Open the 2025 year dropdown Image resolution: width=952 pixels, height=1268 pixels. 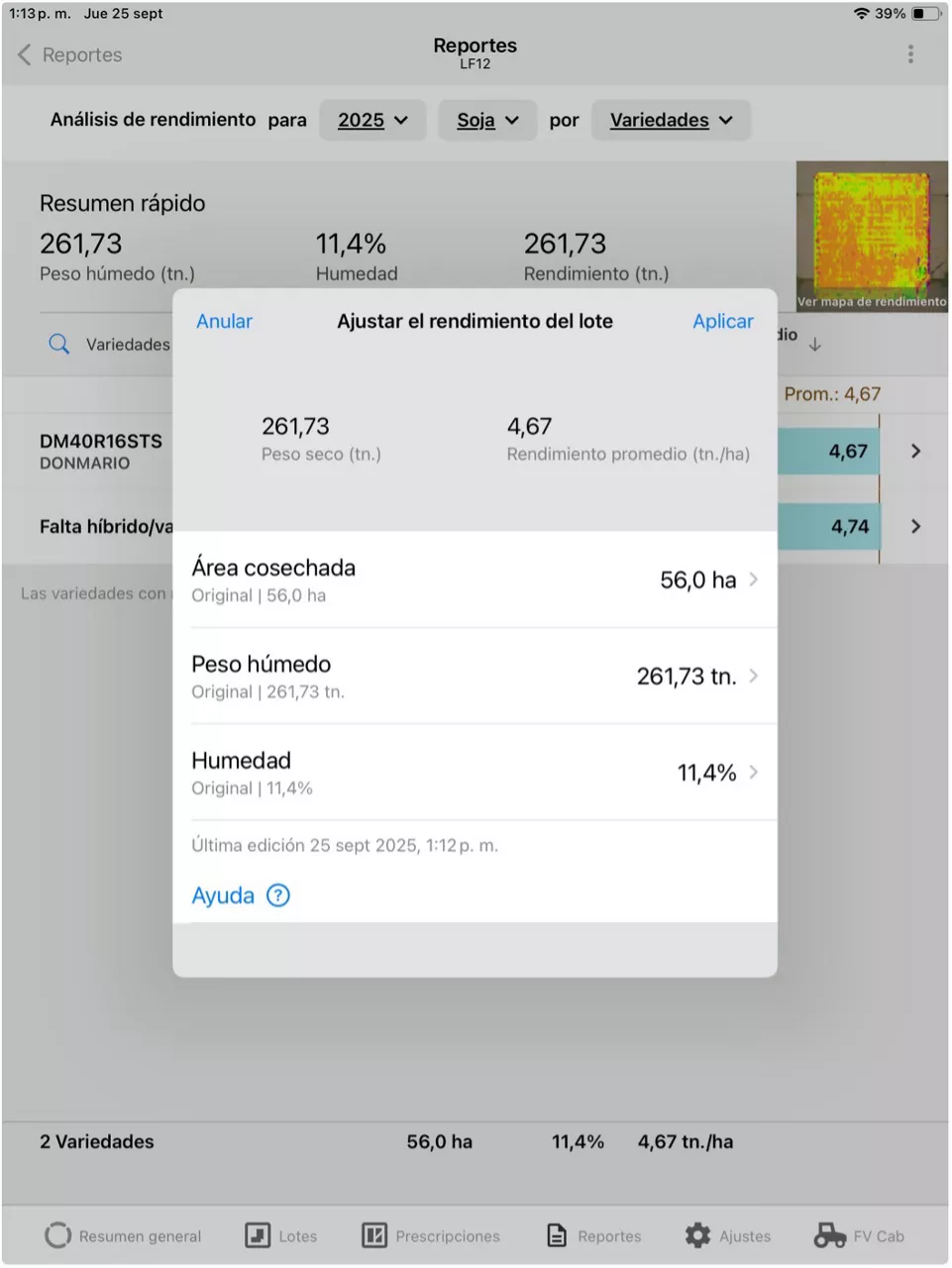click(x=372, y=120)
